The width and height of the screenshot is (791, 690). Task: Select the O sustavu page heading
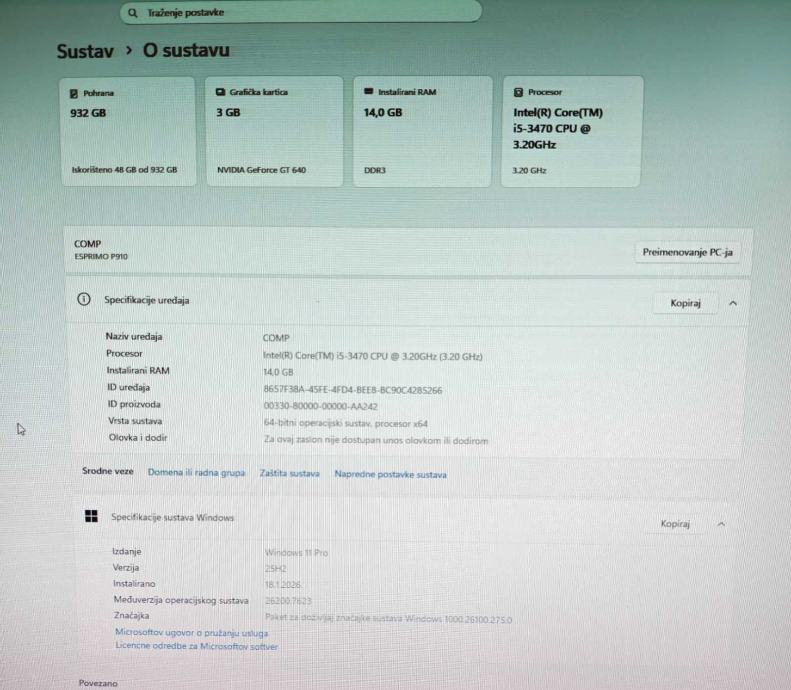point(186,50)
